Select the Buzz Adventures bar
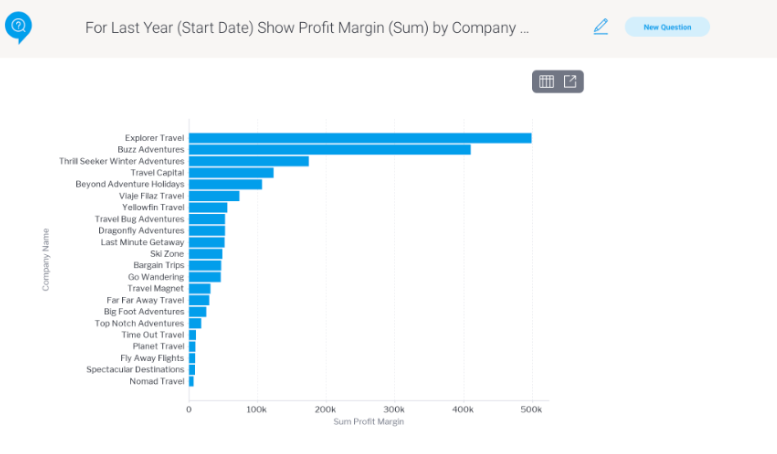This screenshot has height=454, width=777. point(330,150)
